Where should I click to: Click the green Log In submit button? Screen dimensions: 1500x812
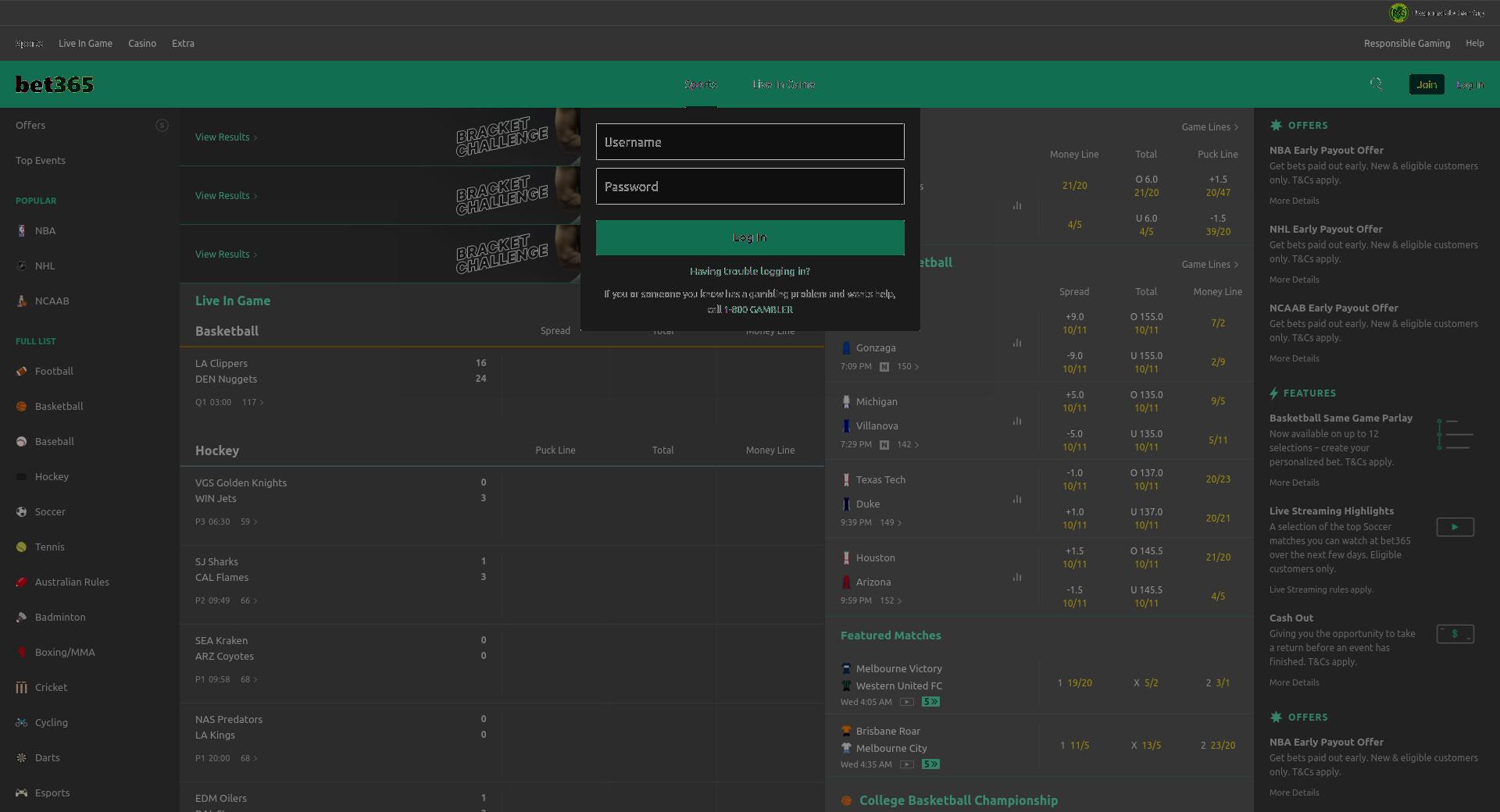click(x=750, y=237)
